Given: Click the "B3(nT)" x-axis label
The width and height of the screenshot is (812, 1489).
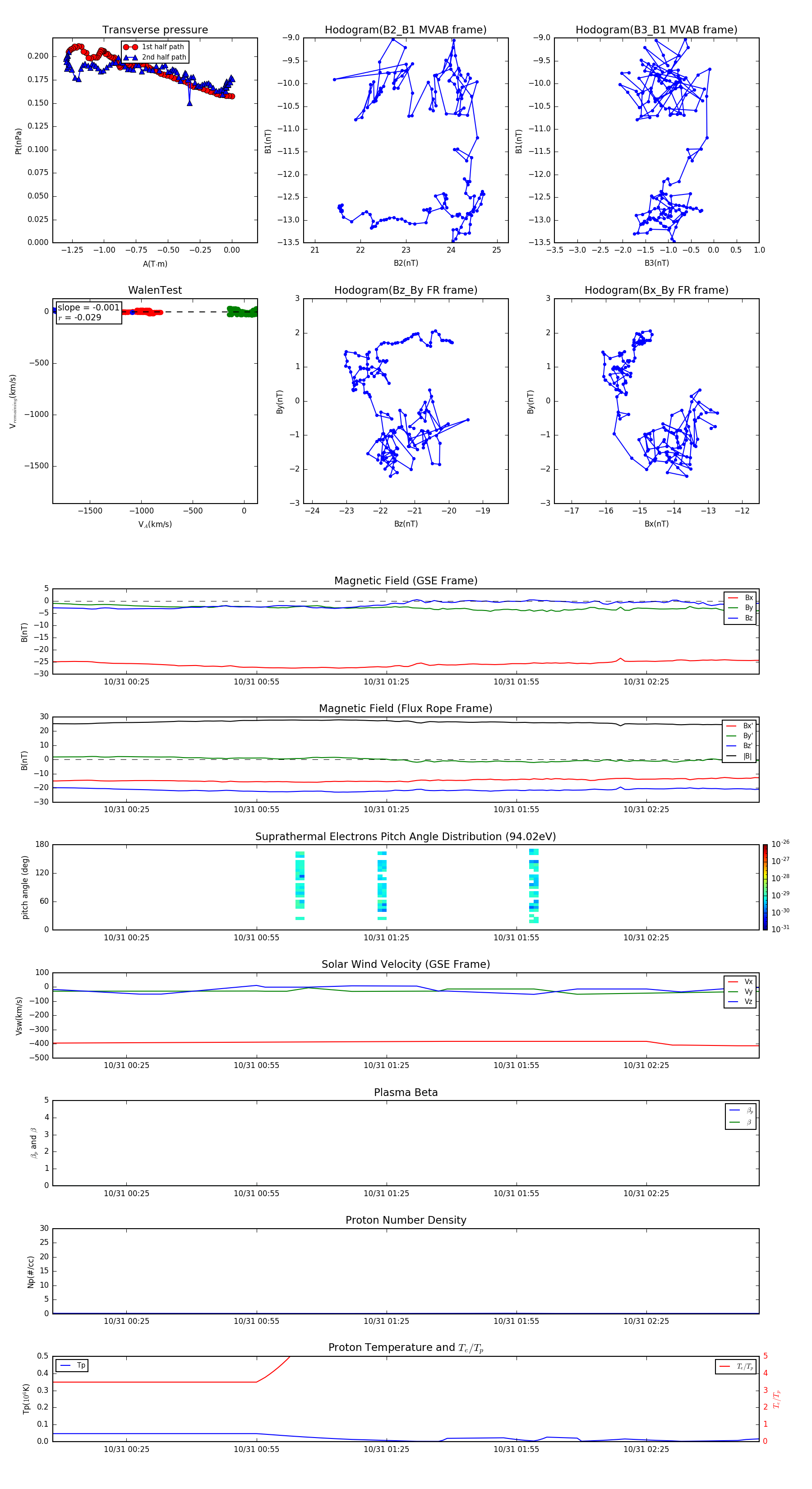Looking at the screenshot, I should click(x=656, y=263).
